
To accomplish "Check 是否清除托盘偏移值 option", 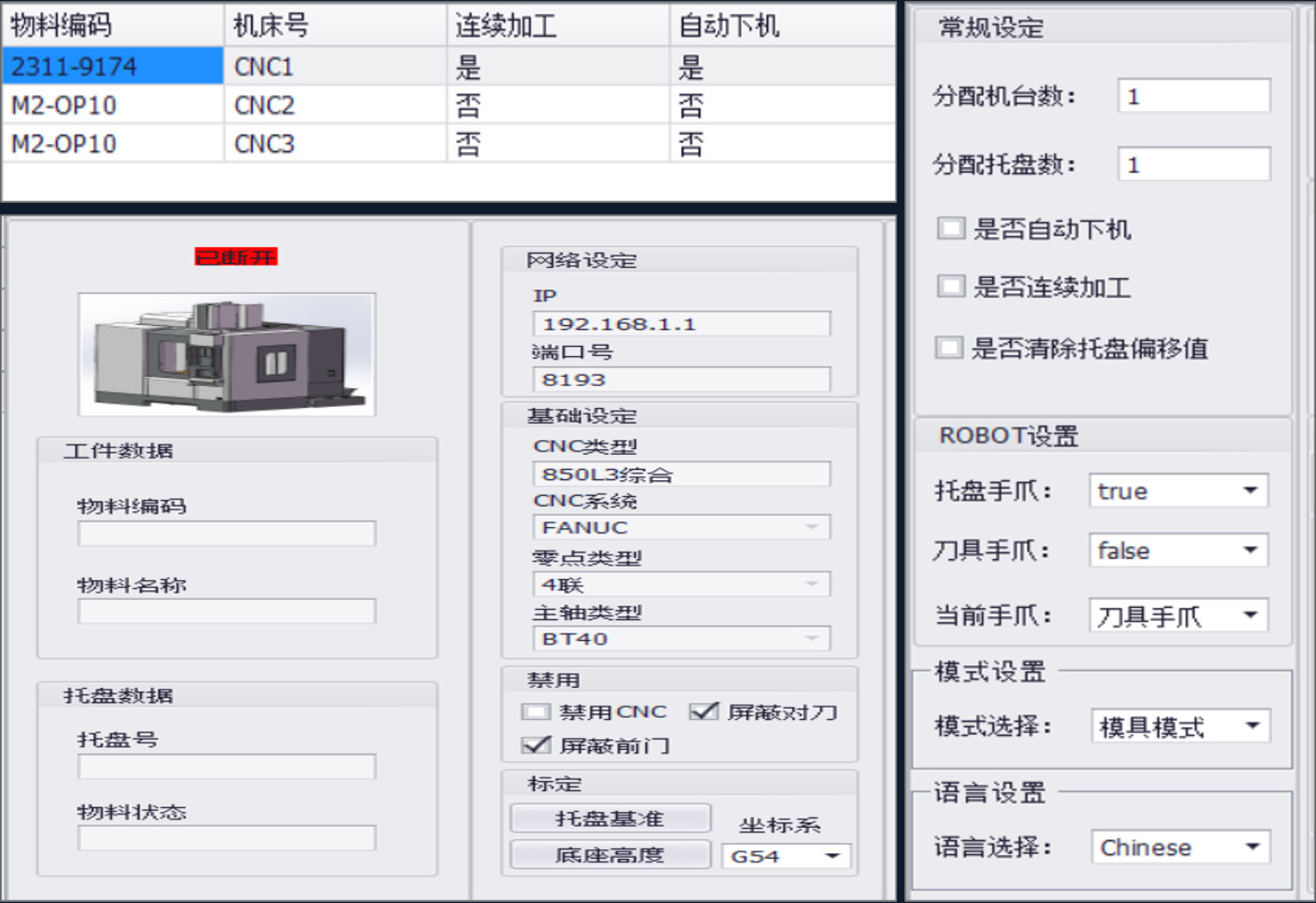I will tap(949, 349).
